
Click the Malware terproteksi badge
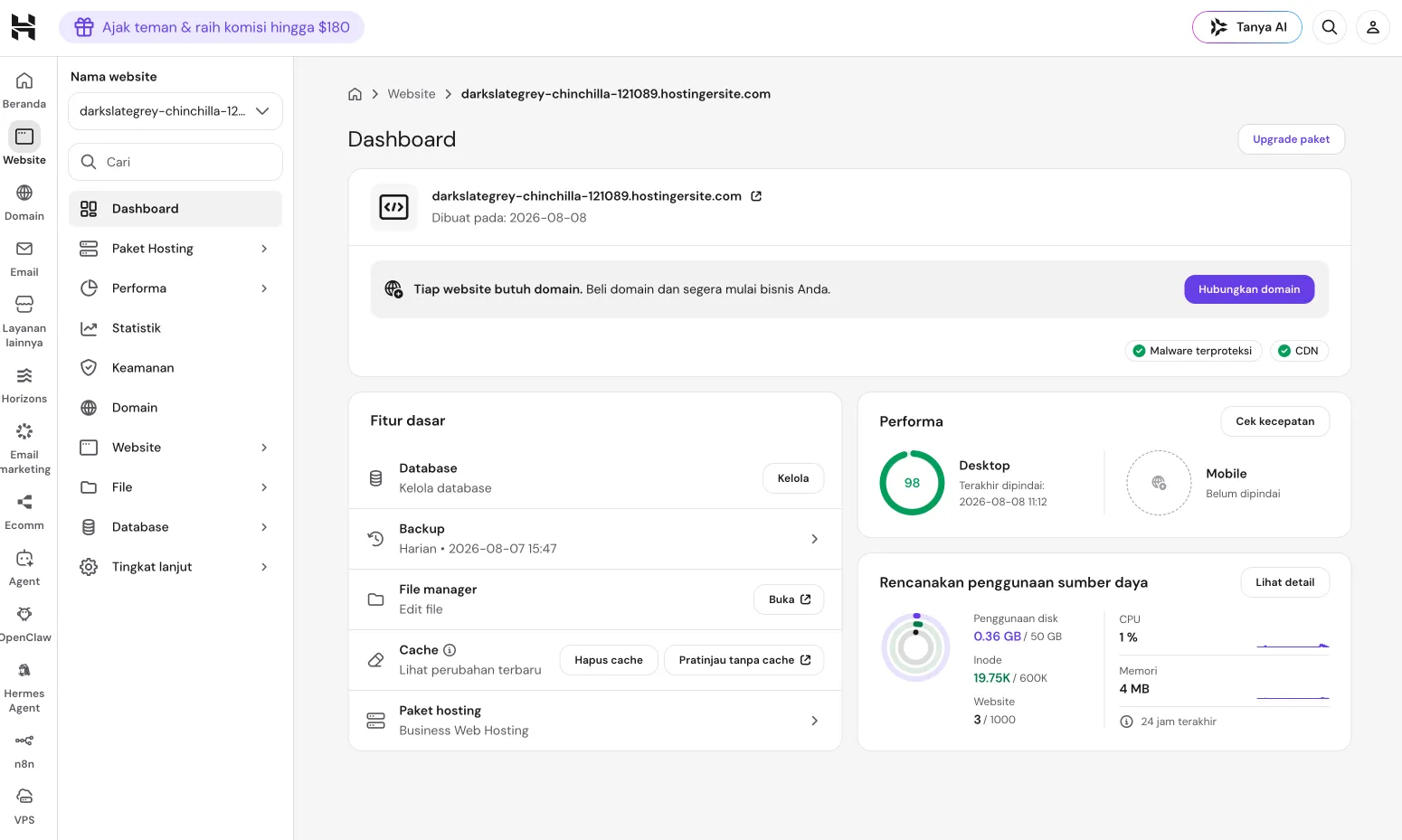click(1194, 351)
